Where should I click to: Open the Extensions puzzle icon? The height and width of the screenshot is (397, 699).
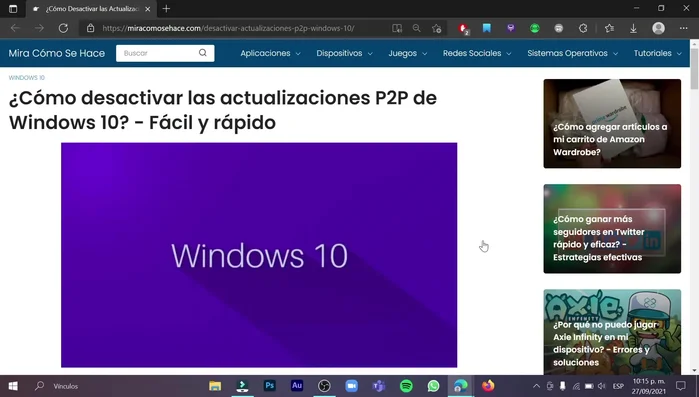click(x=583, y=28)
